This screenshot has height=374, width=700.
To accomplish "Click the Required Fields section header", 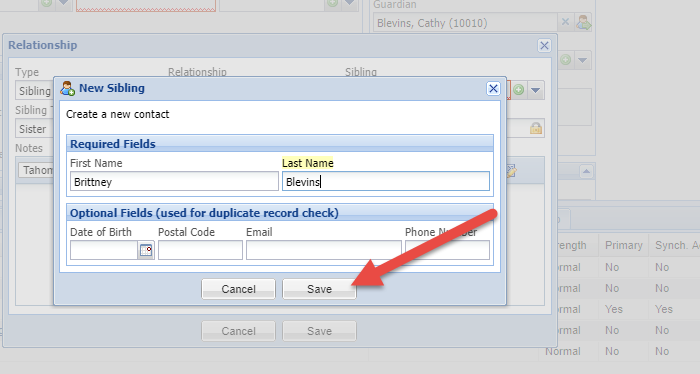I will pyautogui.click(x=280, y=144).
